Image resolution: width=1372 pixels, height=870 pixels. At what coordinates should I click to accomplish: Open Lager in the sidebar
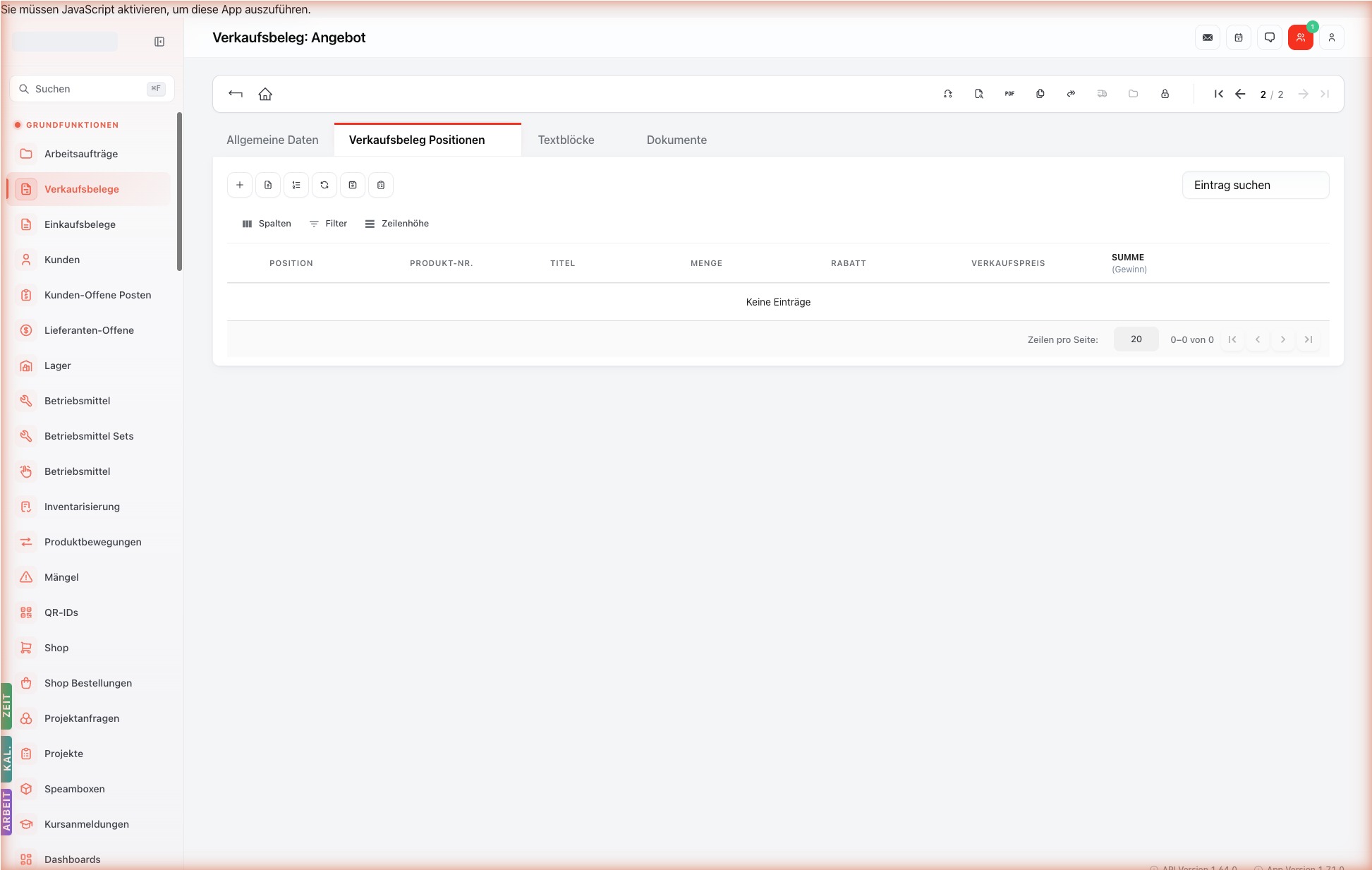tap(88, 365)
